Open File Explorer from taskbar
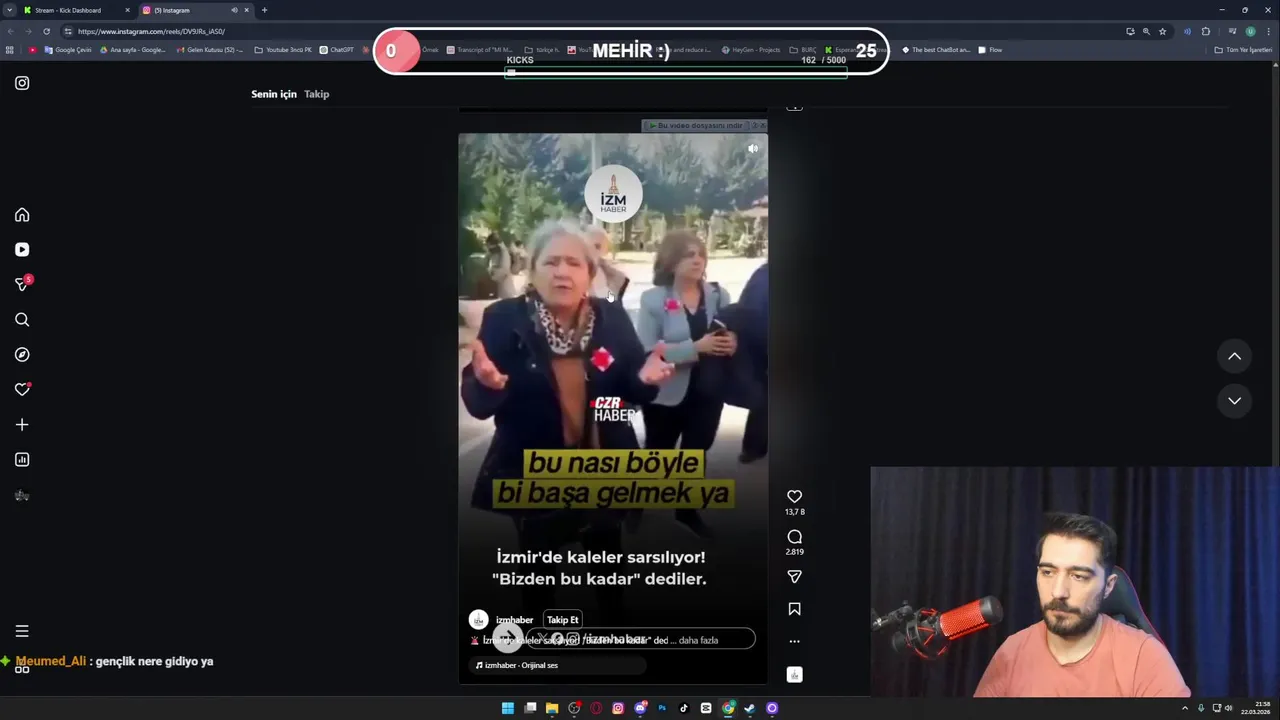1280x720 pixels. pos(552,708)
